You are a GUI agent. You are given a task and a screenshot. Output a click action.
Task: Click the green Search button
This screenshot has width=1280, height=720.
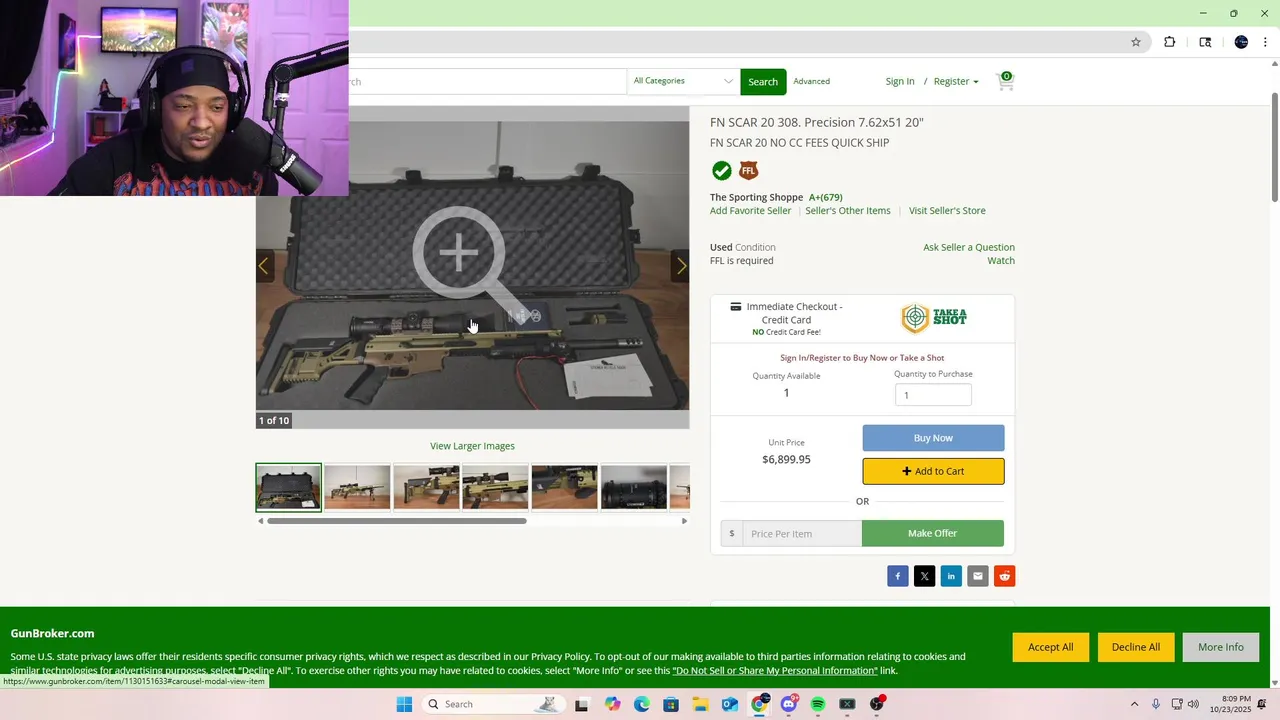pos(763,82)
